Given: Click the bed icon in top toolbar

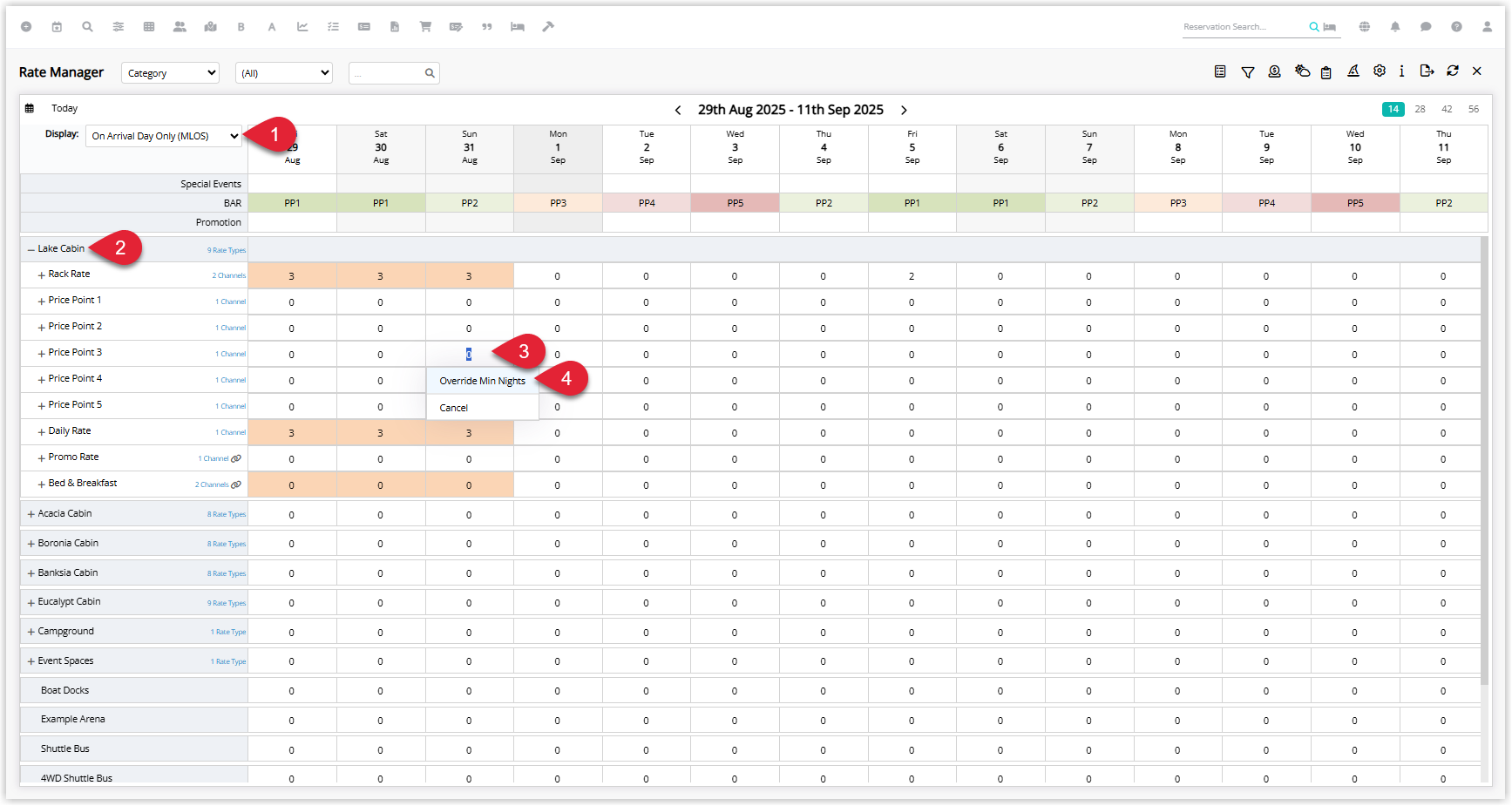Looking at the screenshot, I should tap(518, 27).
